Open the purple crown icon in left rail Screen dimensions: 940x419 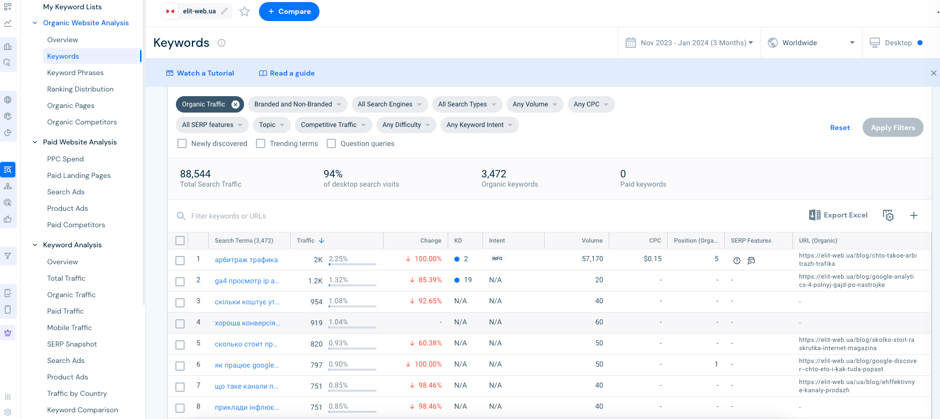pyautogui.click(x=7, y=332)
